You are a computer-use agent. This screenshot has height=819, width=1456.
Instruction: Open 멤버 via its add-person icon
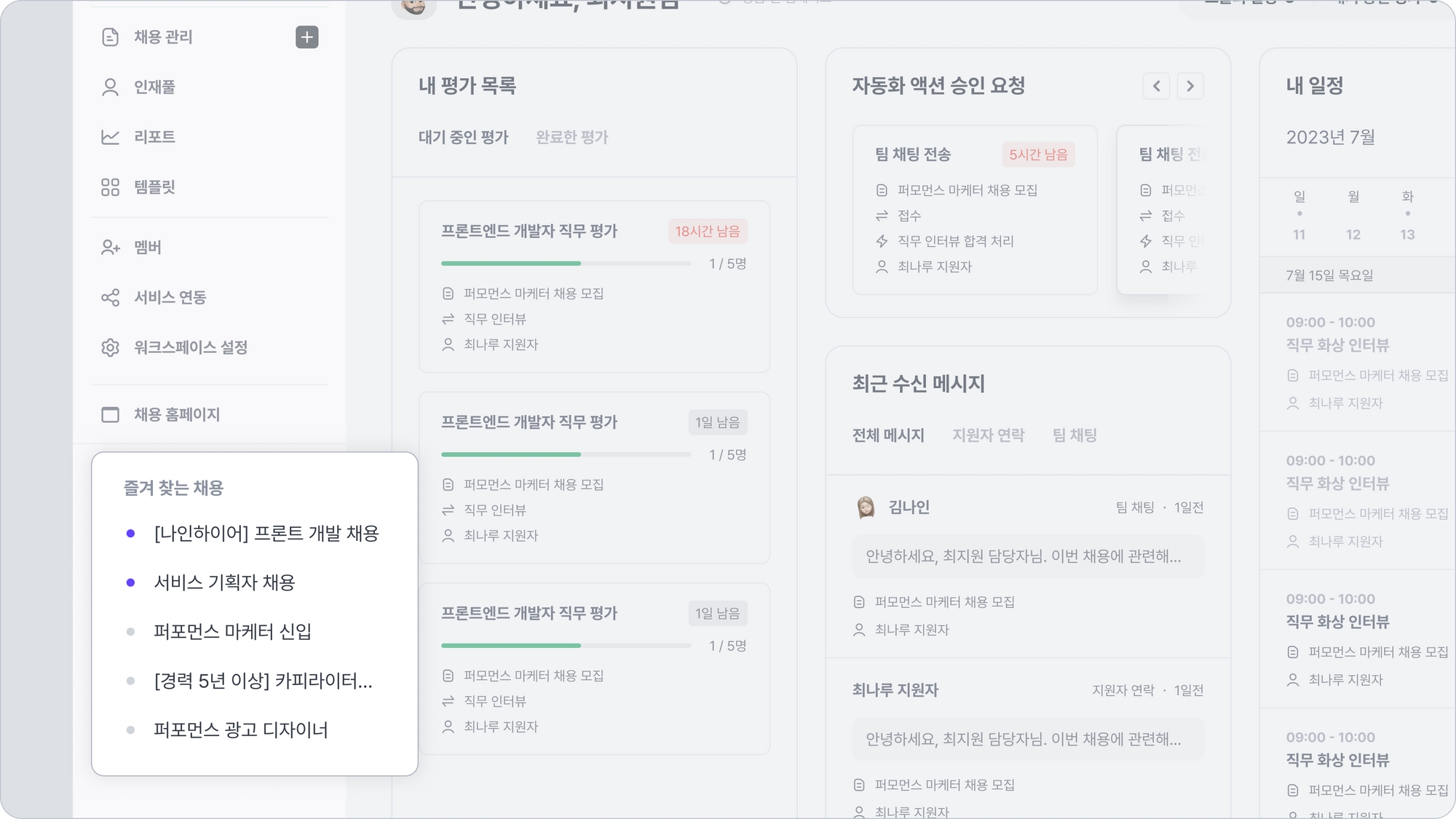coord(110,248)
